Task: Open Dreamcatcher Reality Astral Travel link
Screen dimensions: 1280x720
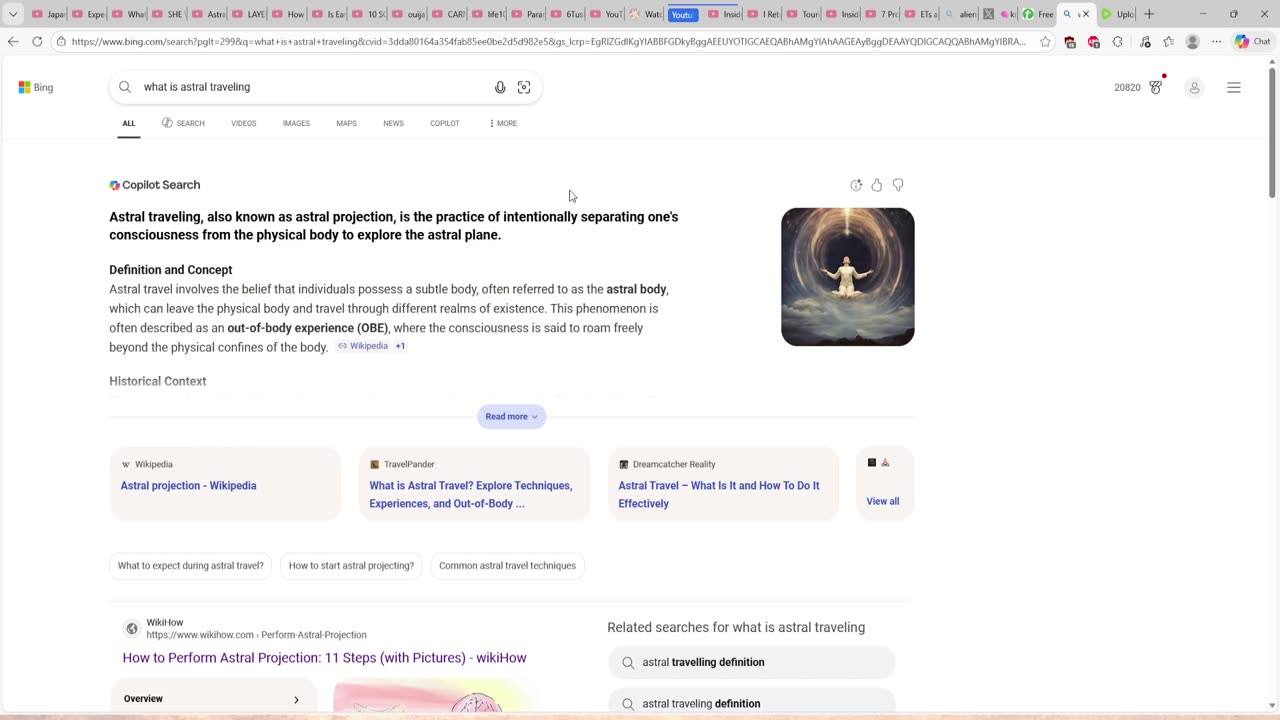Action: click(719, 495)
